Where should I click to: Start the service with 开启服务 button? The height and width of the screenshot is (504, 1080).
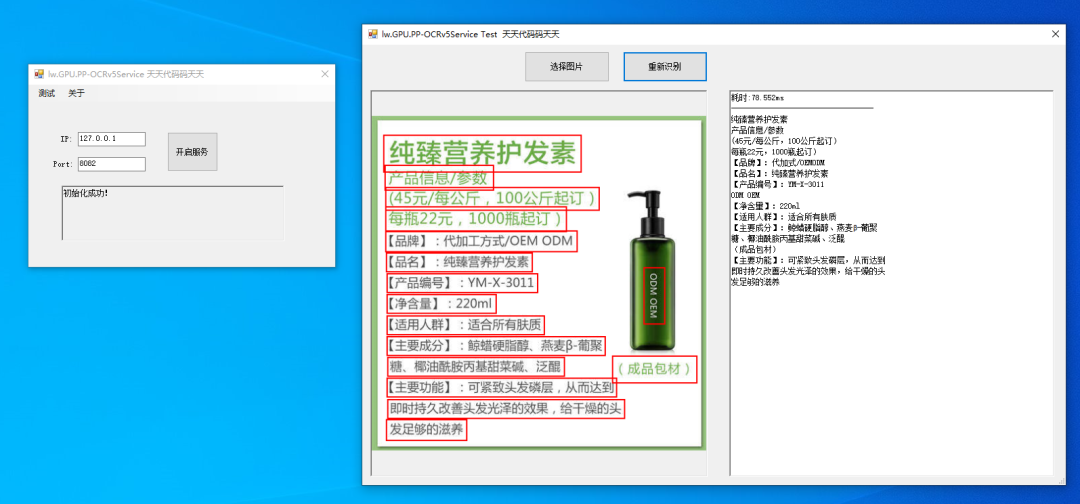(192, 151)
